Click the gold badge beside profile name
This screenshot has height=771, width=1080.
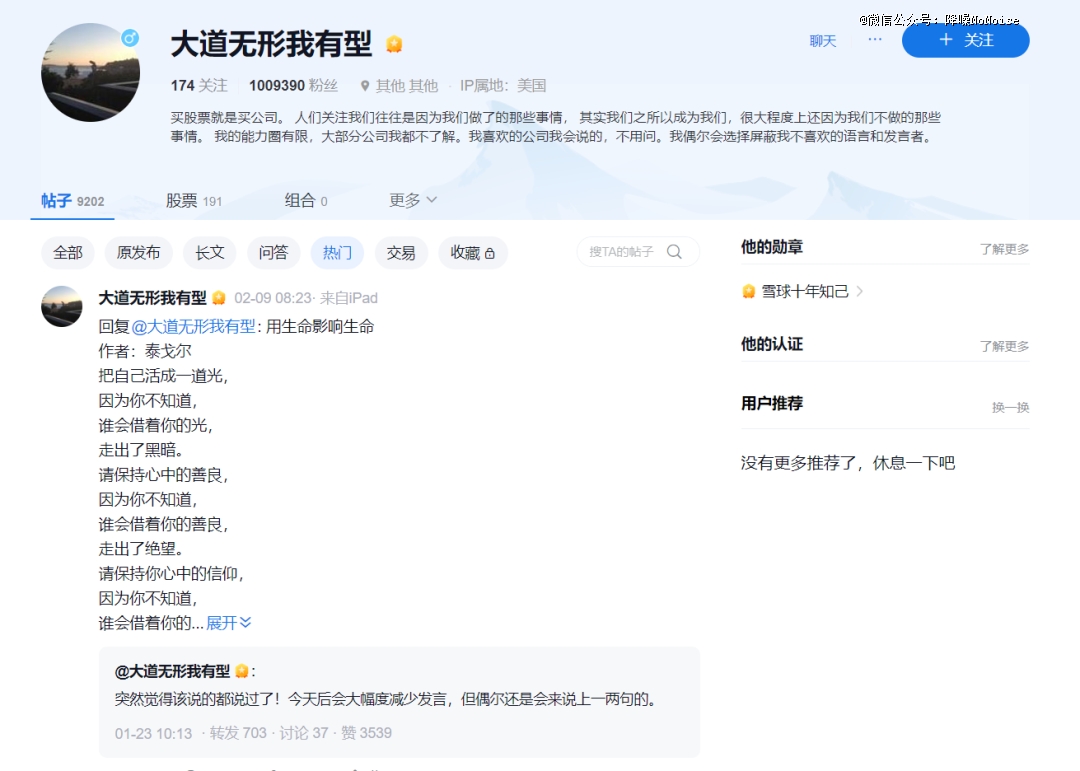pyautogui.click(x=394, y=45)
